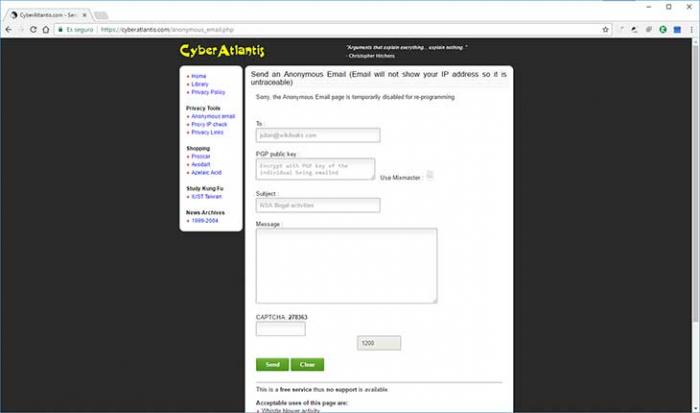Click the browser forward arrow
The image size is (700, 413).
pyautogui.click(x=21, y=29)
